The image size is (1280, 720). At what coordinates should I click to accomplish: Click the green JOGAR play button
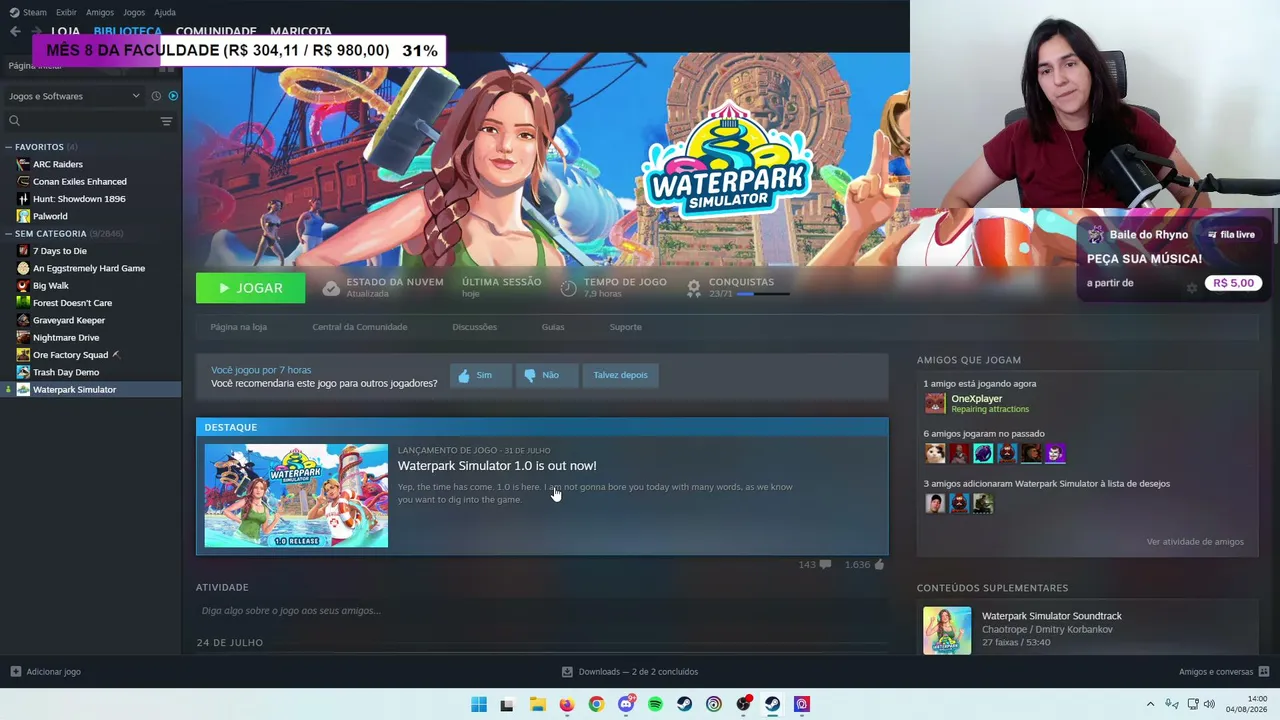point(250,288)
